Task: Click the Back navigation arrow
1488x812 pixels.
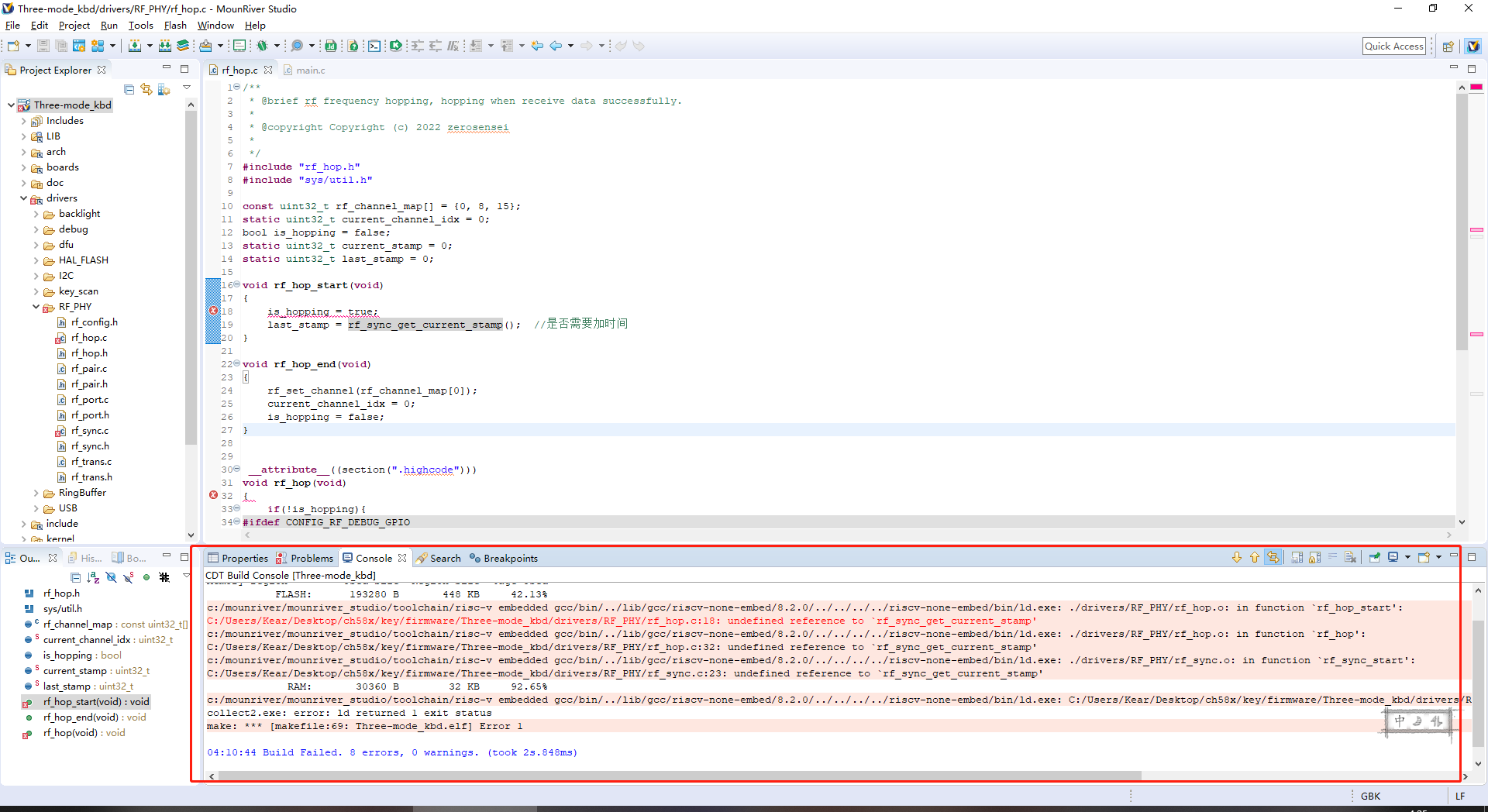Action: click(556, 46)
